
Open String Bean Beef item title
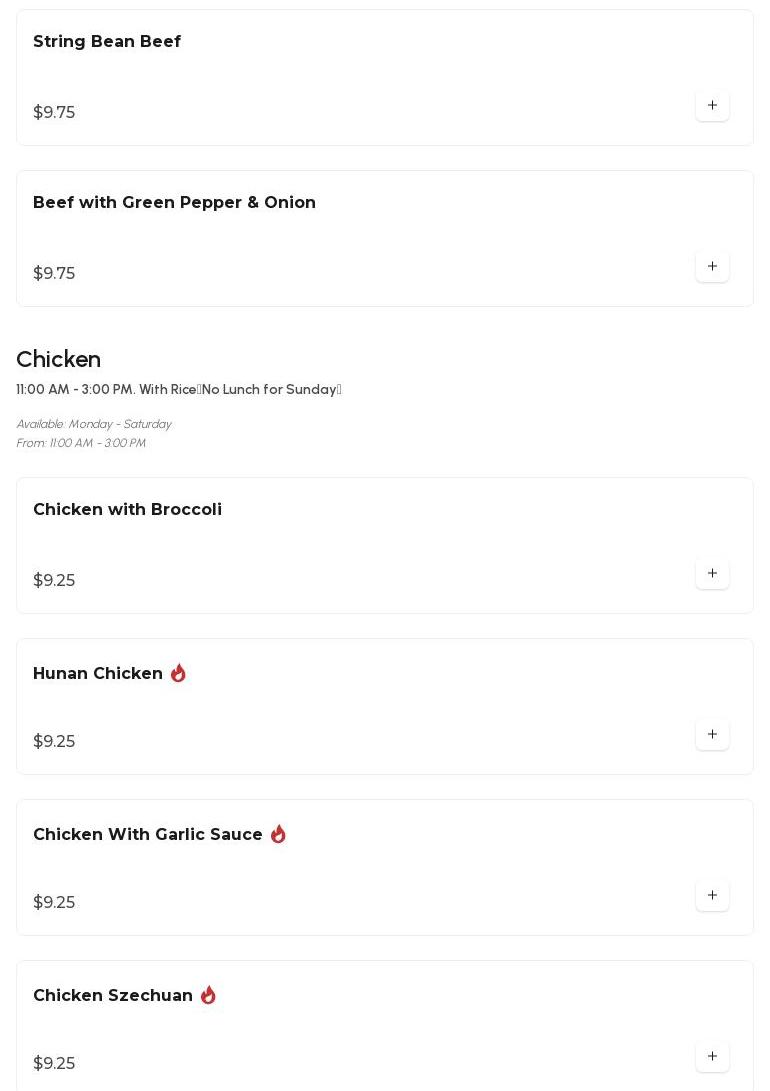pyautogui.click(x=107, y=42)
